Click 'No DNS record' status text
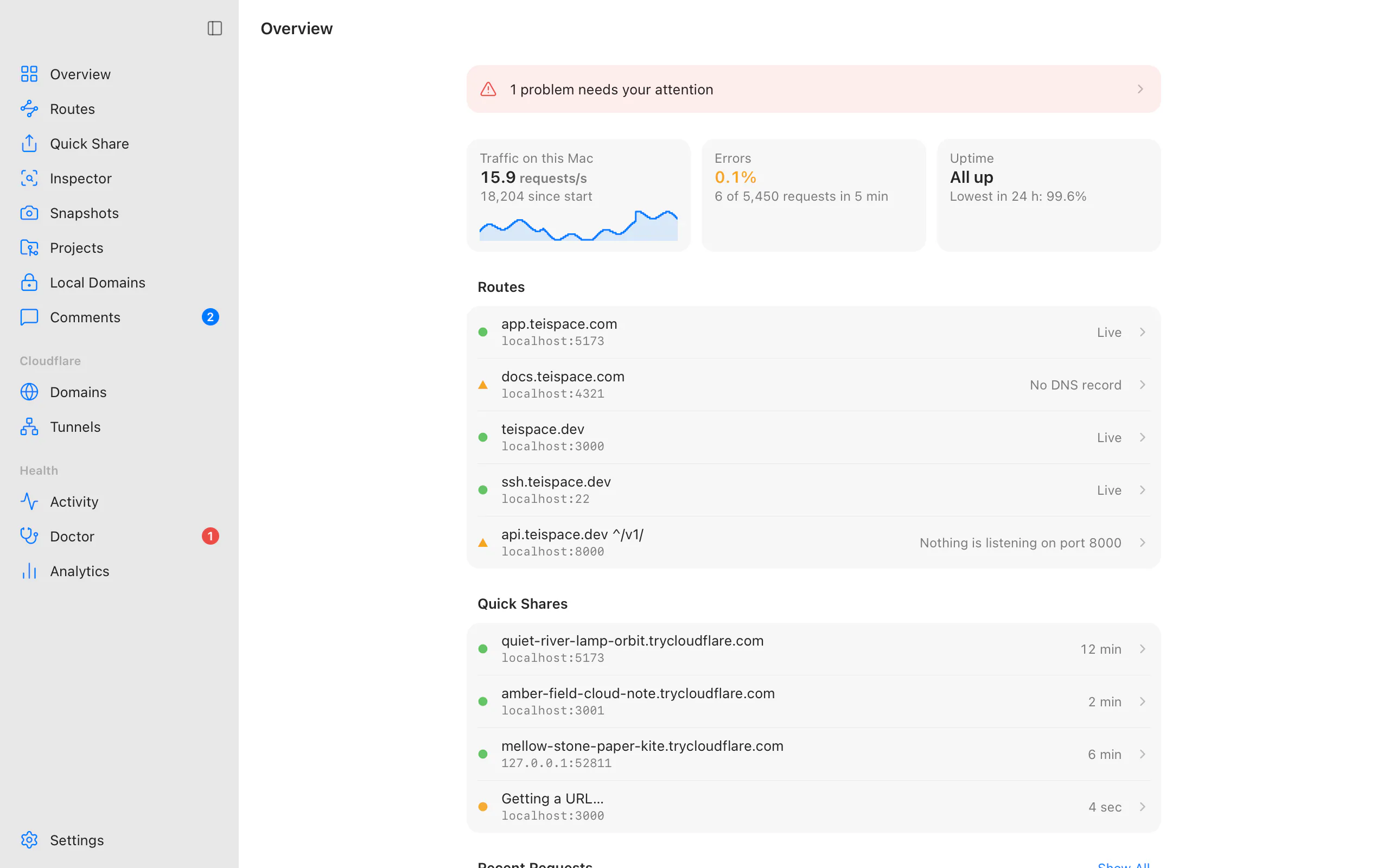1389x868 pixels. point(1075,385)
